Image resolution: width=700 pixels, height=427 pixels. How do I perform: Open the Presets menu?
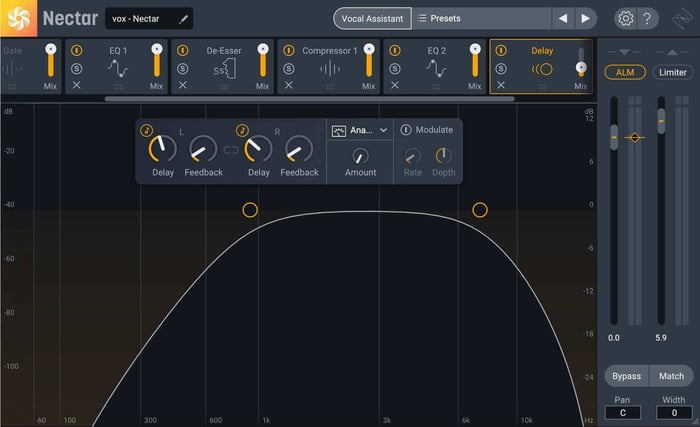click(x=482, y=19)
